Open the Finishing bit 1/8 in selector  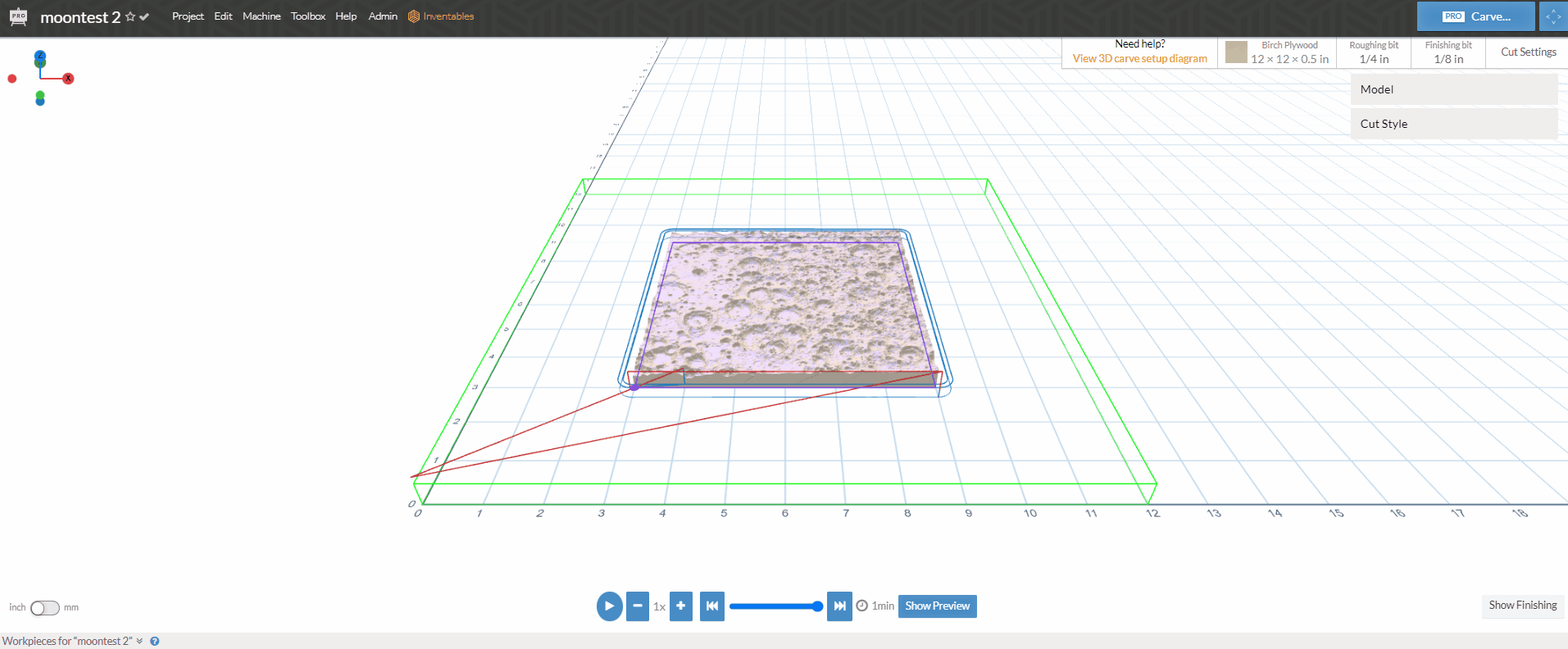[1448, 52]
